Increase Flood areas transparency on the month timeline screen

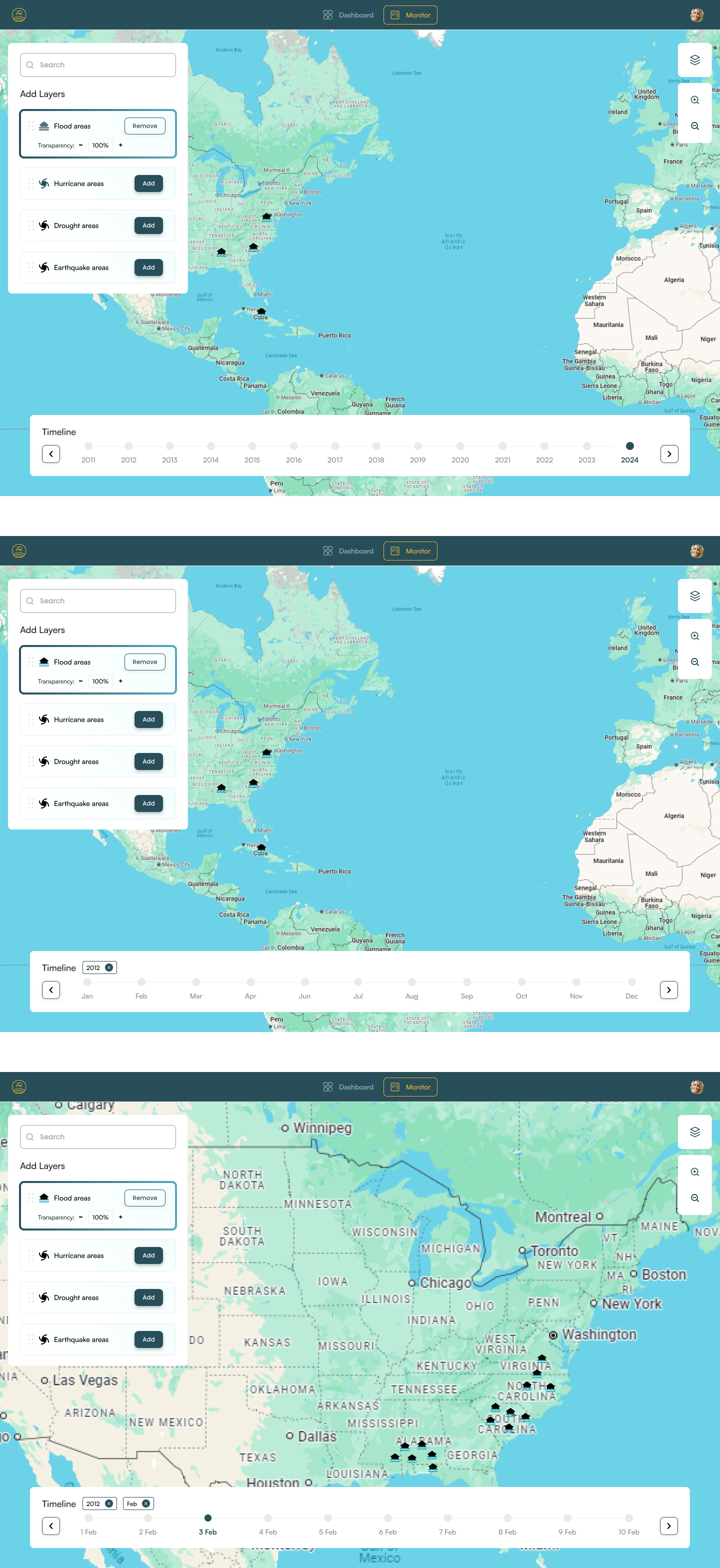coord(120,681)
